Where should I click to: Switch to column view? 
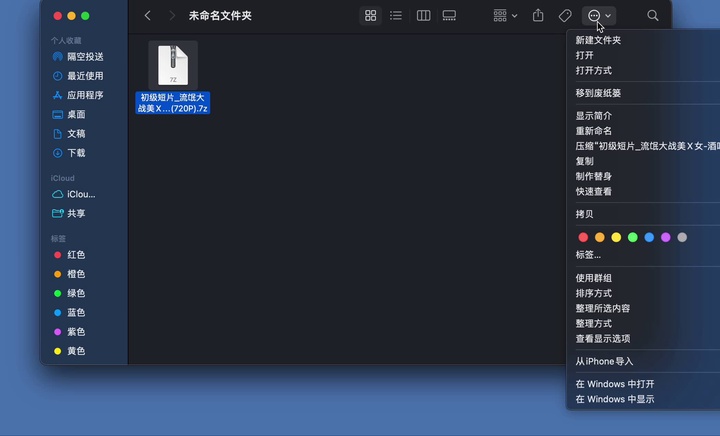[x=423, y=16]
